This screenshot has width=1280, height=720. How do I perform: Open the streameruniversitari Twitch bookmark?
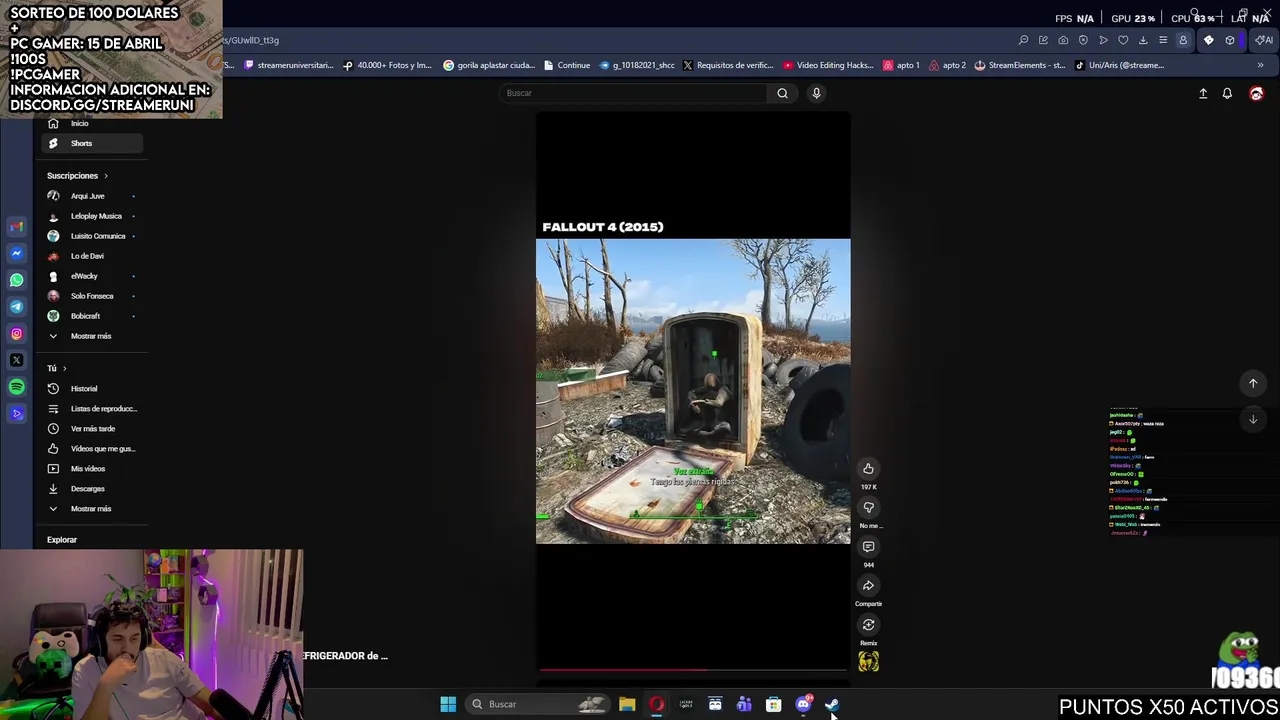pos(288,65)
